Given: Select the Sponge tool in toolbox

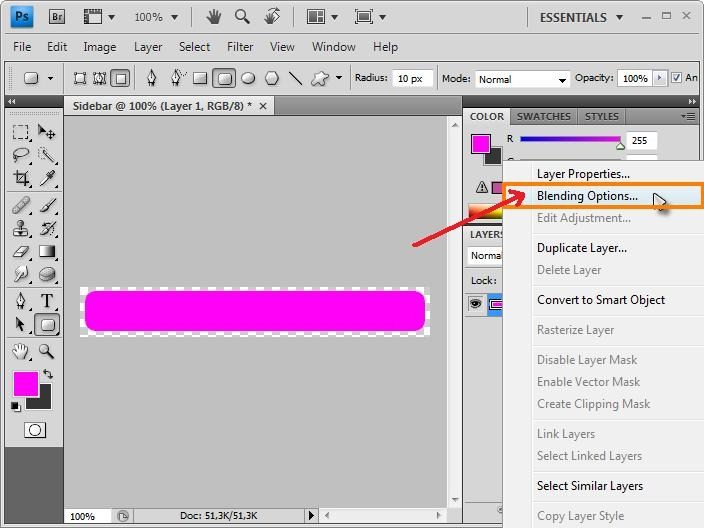Looking at the screenshot, I should point(47,274).
